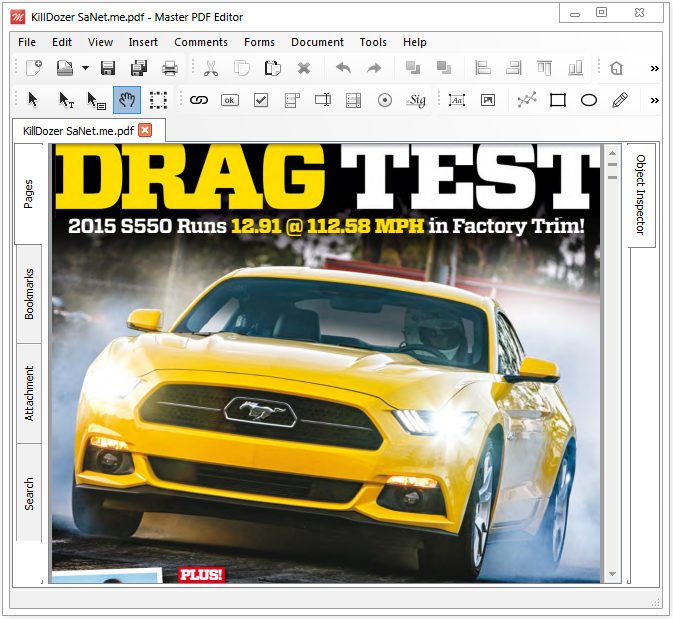Open the Pages side panel tab
The height and width of the screenshot is (619, 673).
point(28,194)
